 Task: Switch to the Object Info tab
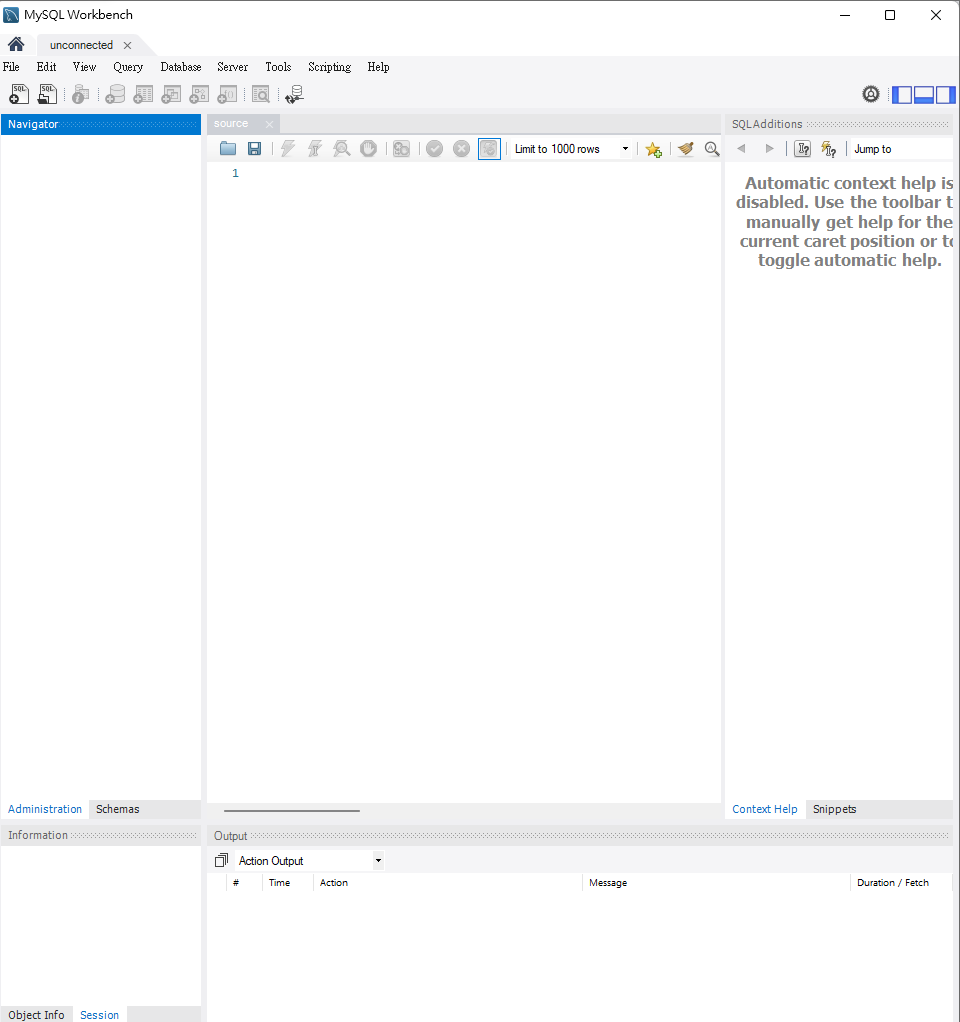click(x=36, y=1014)
